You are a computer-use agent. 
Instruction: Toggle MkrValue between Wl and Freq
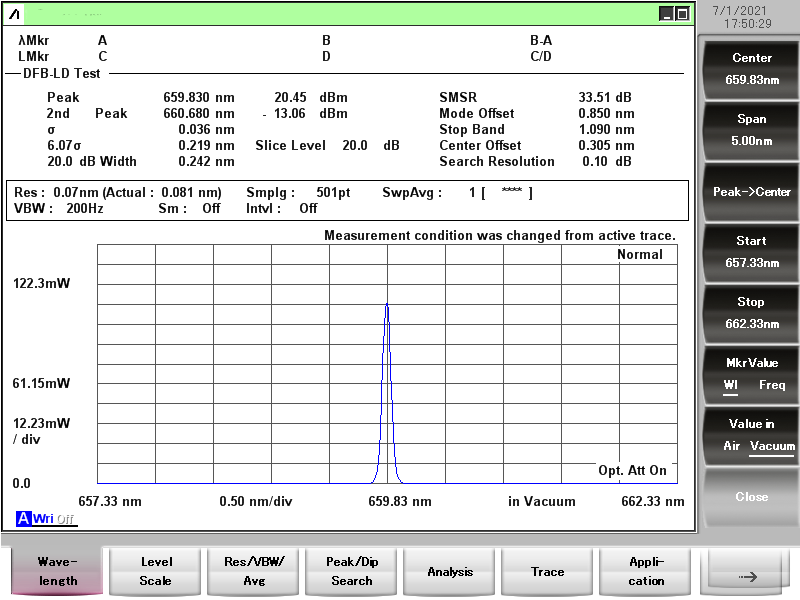point(752,374)
